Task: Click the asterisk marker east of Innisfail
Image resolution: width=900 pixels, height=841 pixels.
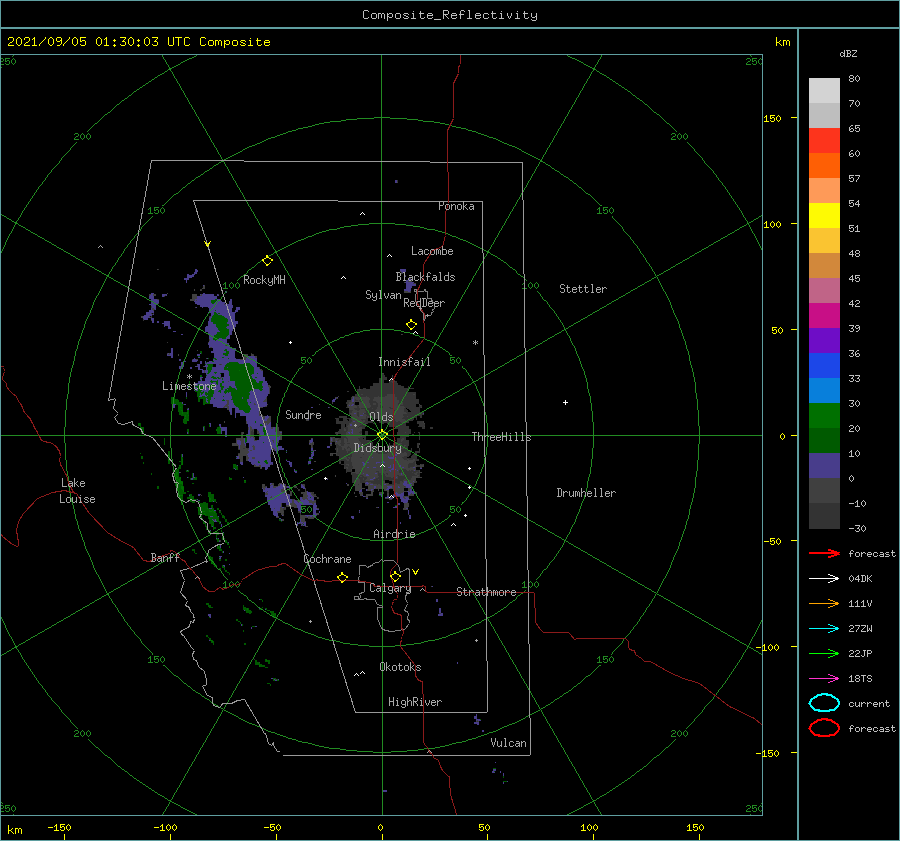Action: [x=475, y=343]
